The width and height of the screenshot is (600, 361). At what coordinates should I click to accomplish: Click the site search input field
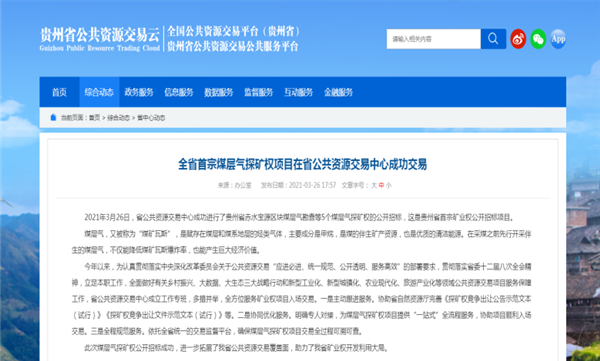click(x=434, y=39)
